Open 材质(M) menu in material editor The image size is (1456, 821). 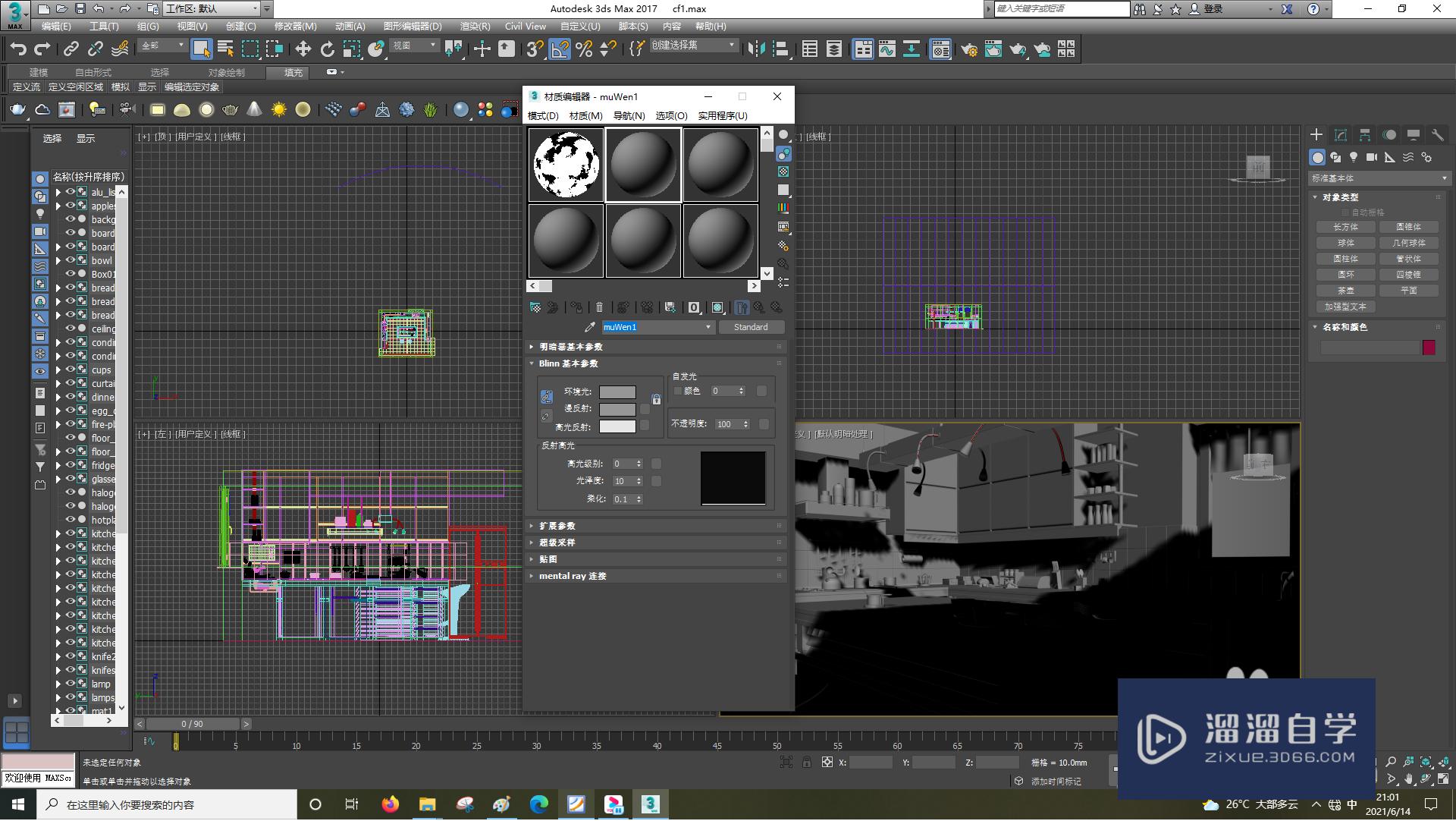click(x=585, y=115)
